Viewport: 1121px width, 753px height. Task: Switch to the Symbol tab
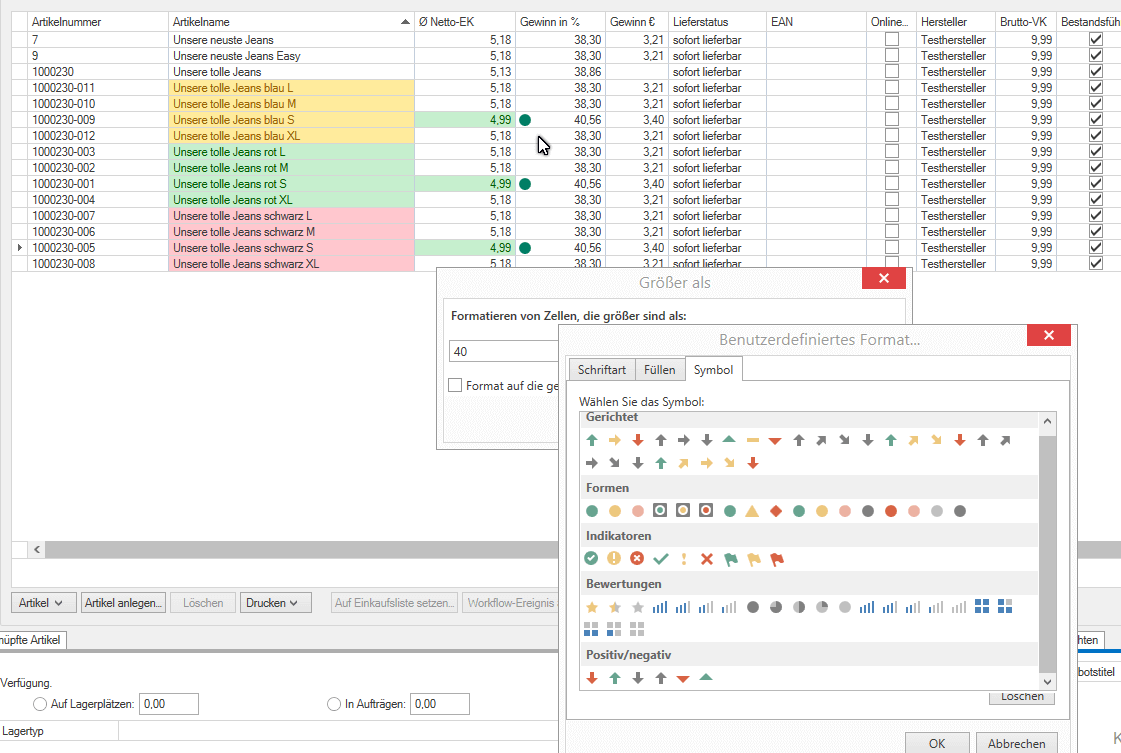tap(713, 369)
